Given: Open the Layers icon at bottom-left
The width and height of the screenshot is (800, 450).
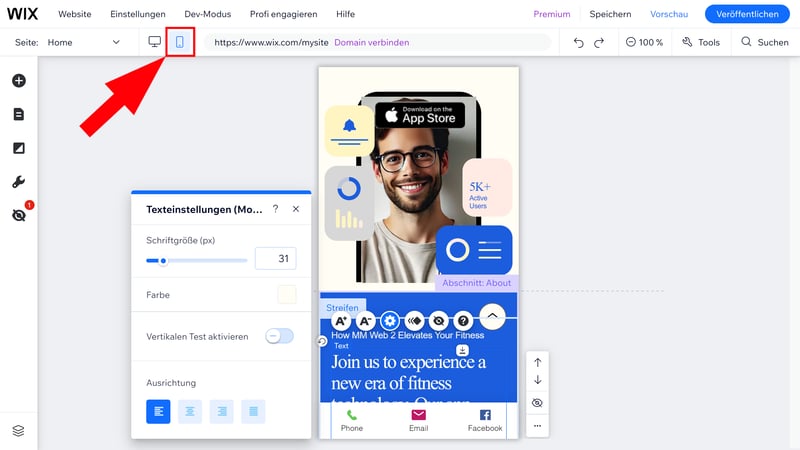Looking at the screenshot, I should click(x=18, y=431).
